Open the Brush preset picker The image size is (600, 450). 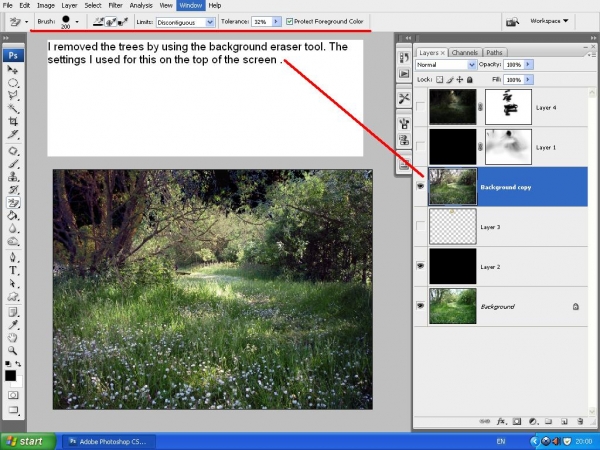tap(77, 22)
